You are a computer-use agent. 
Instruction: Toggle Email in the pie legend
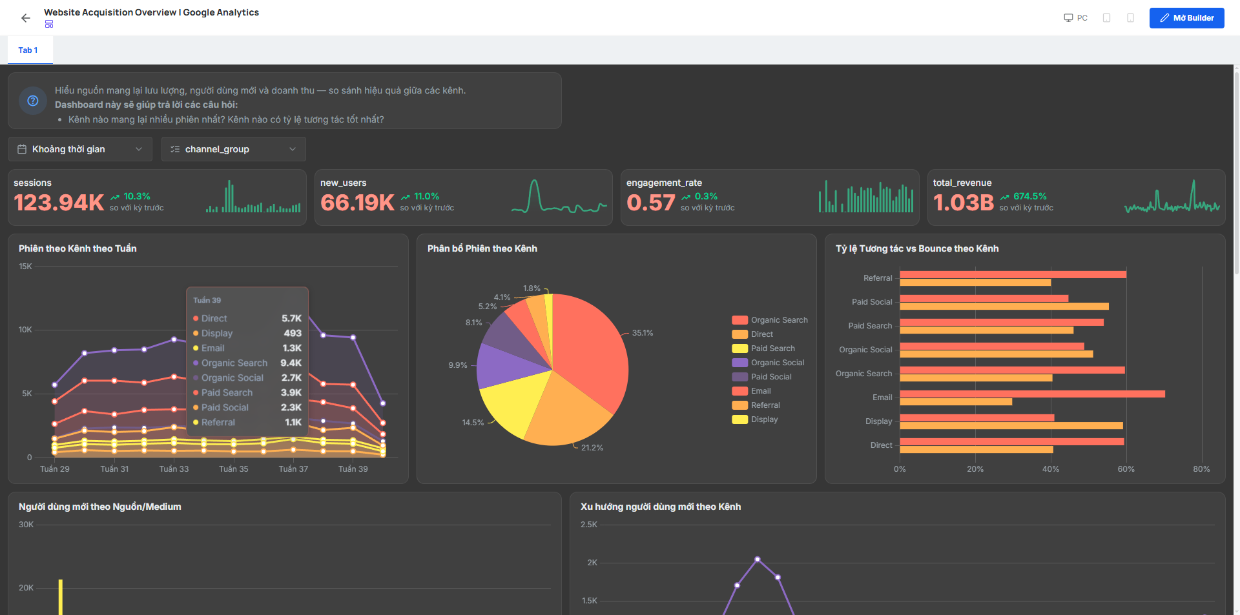(x=752, y=391)
